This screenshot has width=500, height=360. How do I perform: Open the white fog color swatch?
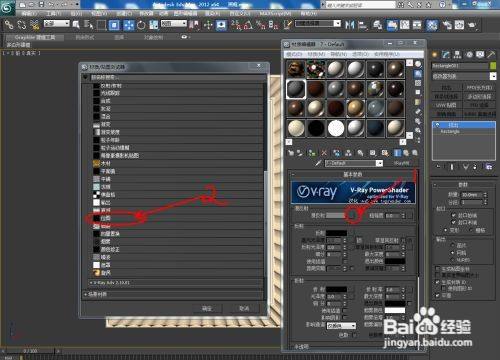pos(395,310)
